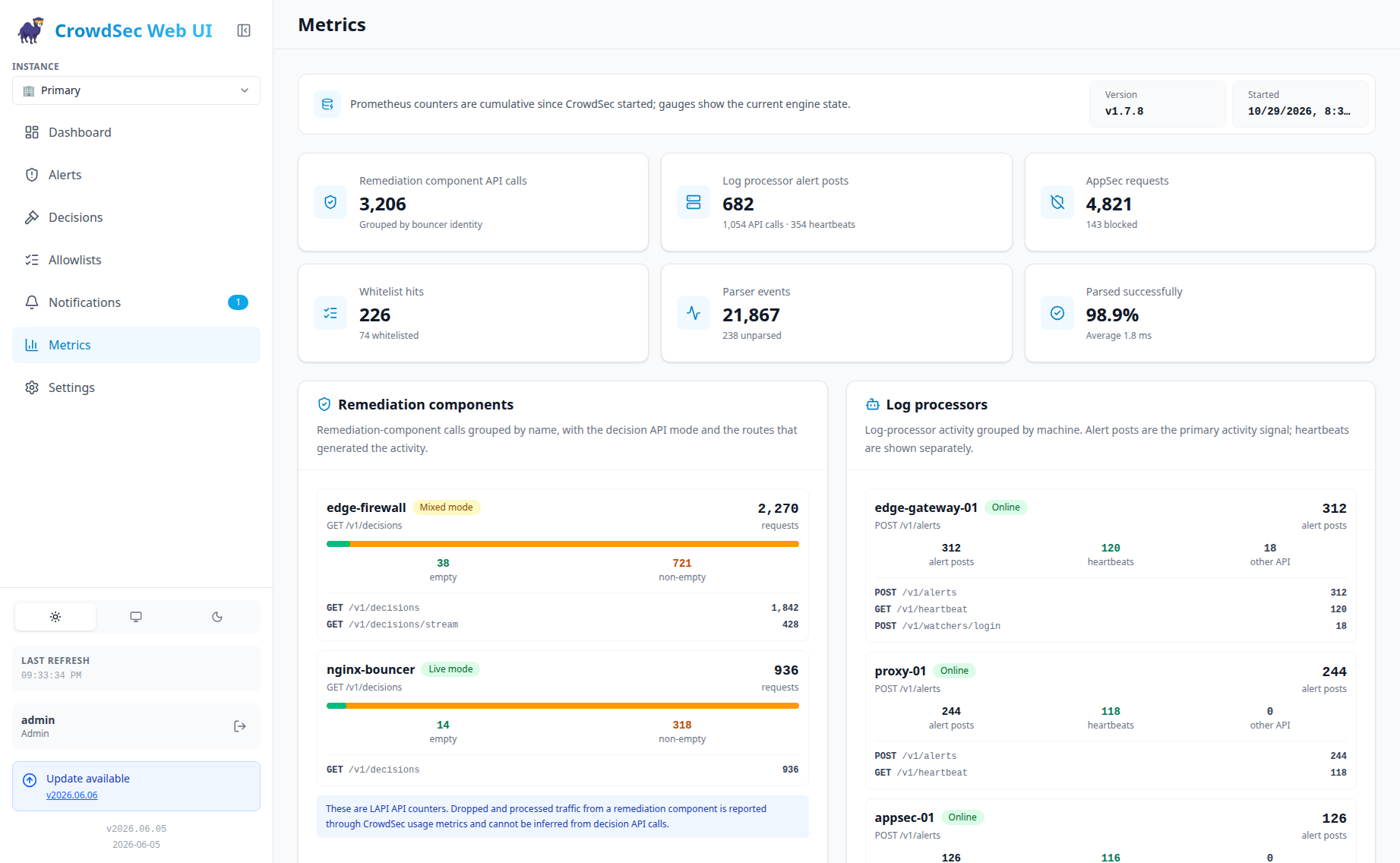The height and width of the screenshot is (863, 1400).
Task: Click the Update available arrow icon
Action: [x=30, y=780]
